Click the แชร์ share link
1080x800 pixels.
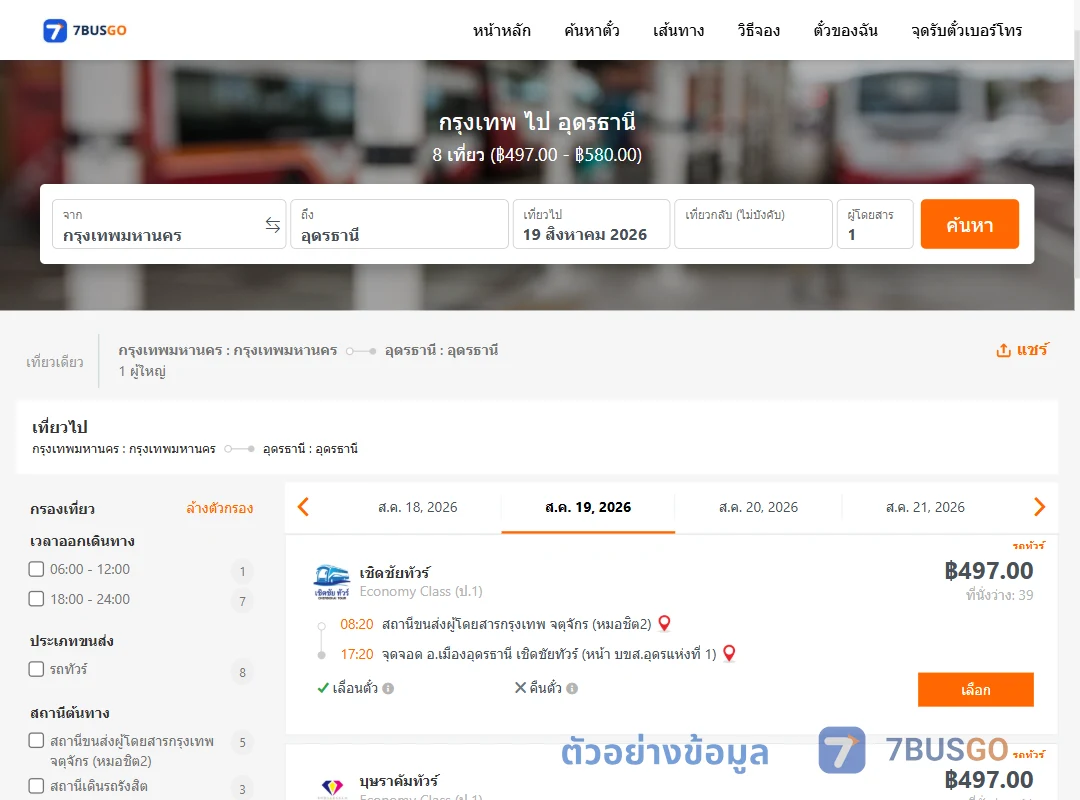(x=1032, y=350)
